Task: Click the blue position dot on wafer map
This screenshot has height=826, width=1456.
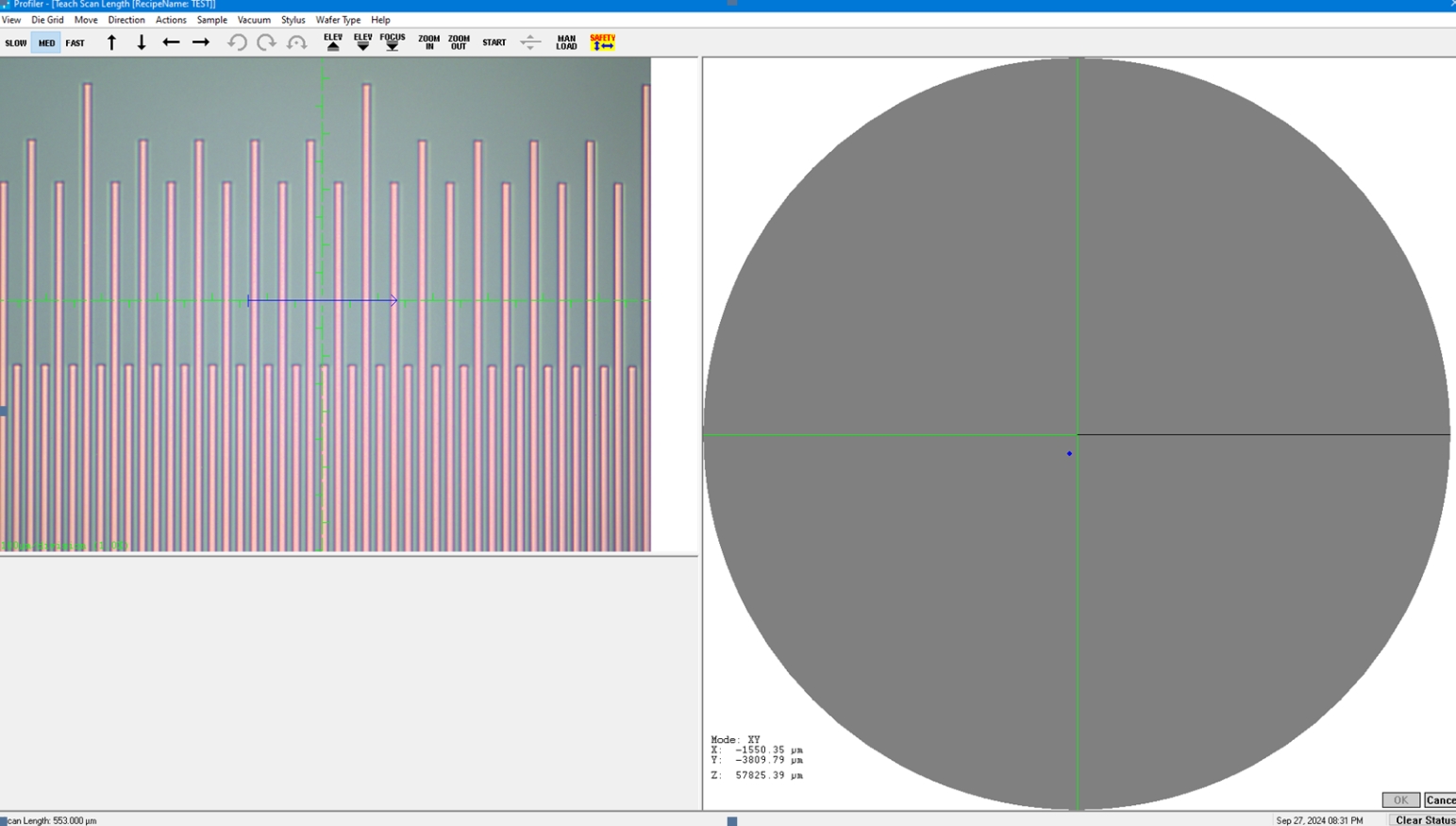Action: pyautogui.click(x=1069, y=454)
